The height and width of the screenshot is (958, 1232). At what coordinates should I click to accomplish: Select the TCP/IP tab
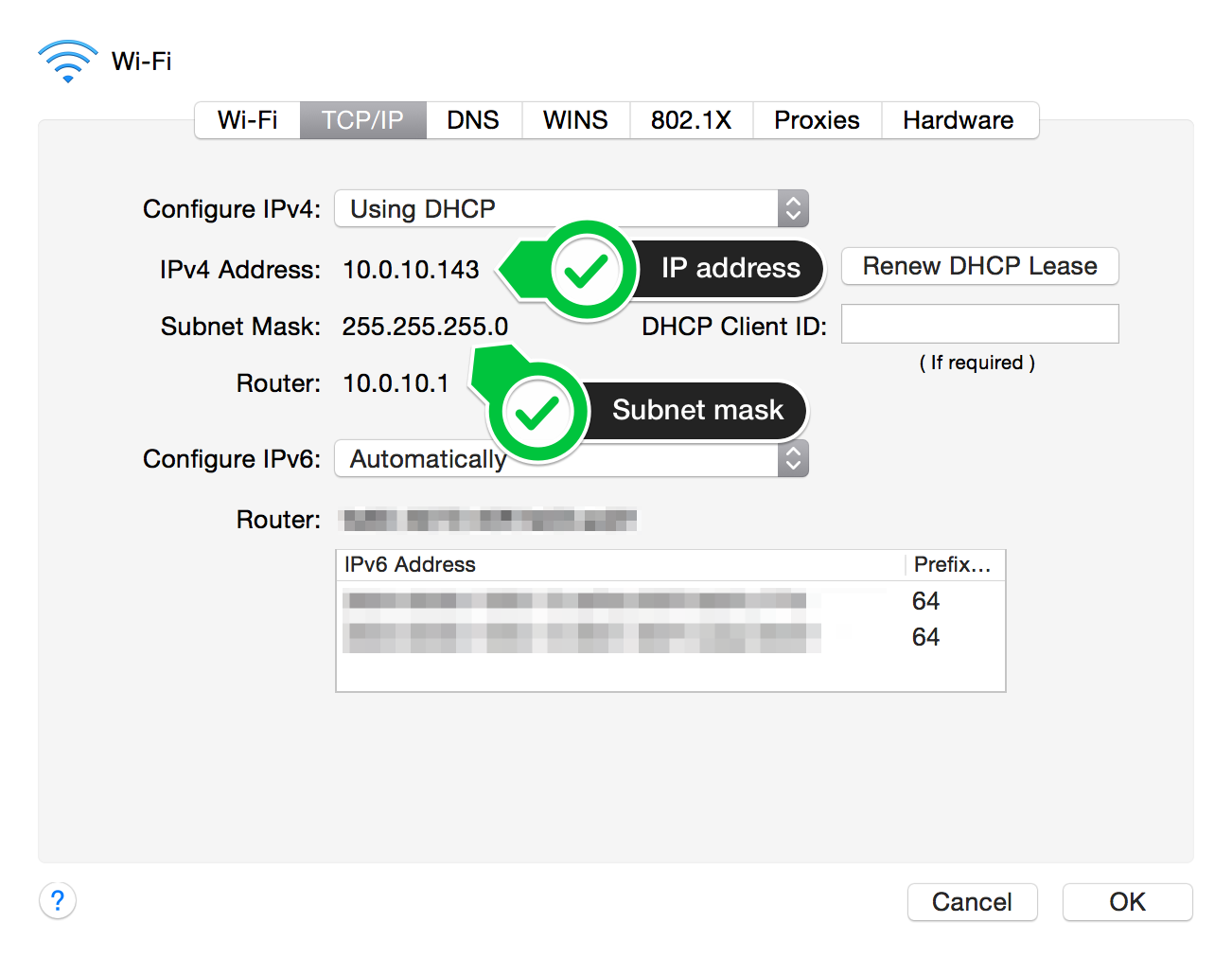click(363, 120)
